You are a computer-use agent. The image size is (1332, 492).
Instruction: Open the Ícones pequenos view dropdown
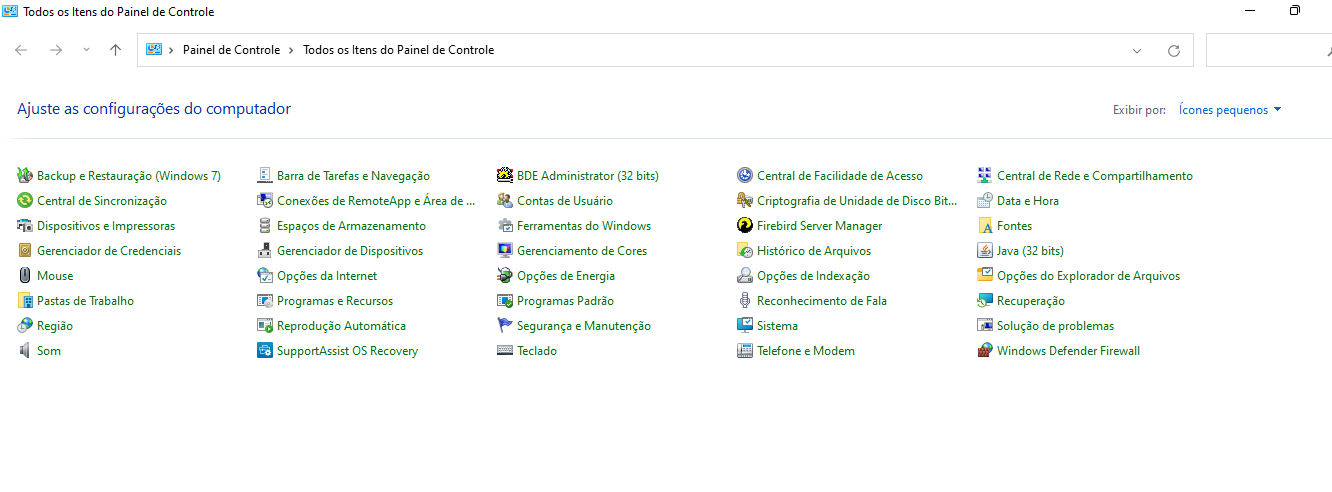coord(1230,110)
